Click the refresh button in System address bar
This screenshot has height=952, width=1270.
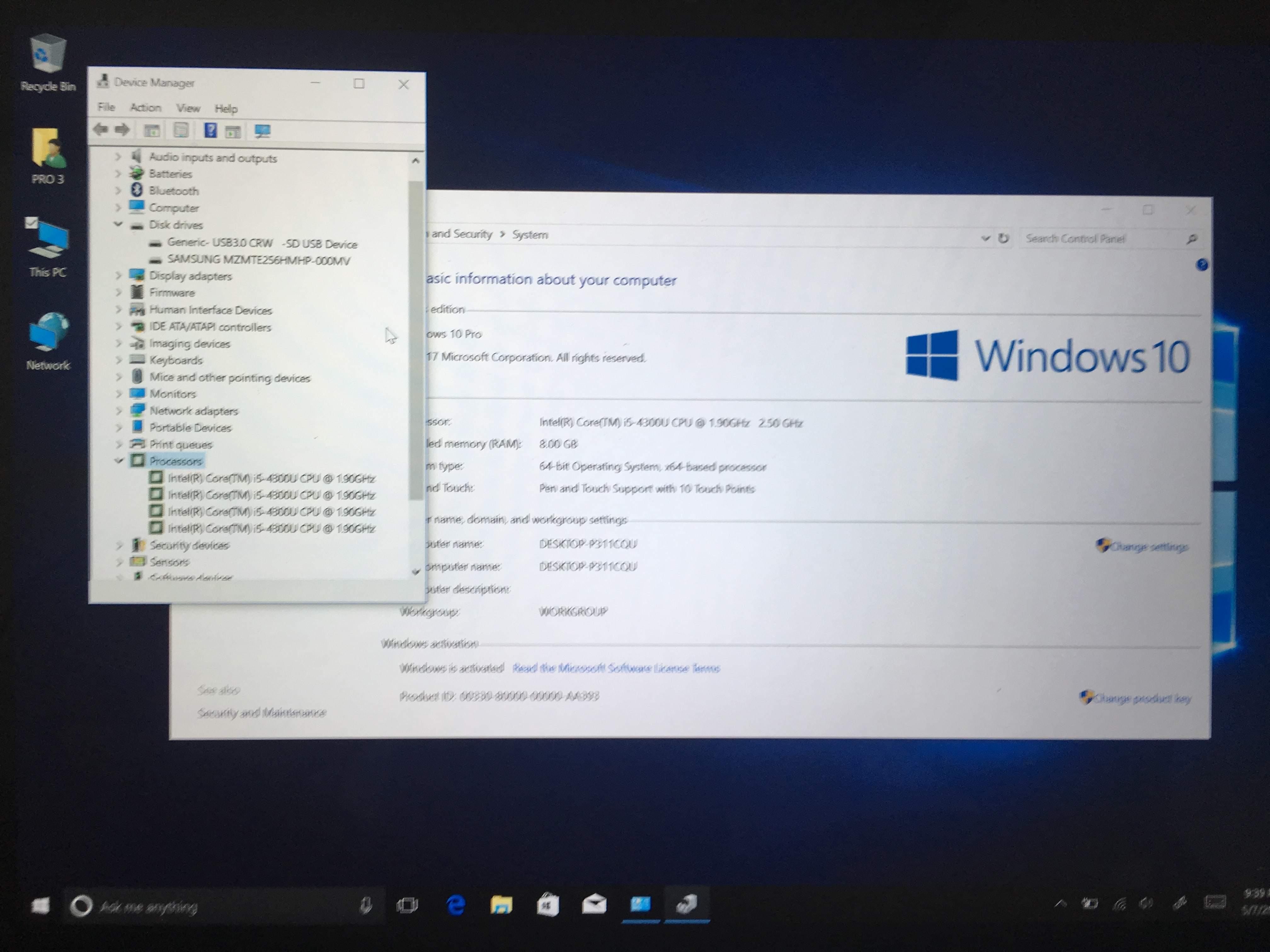tap(1004, 238)
